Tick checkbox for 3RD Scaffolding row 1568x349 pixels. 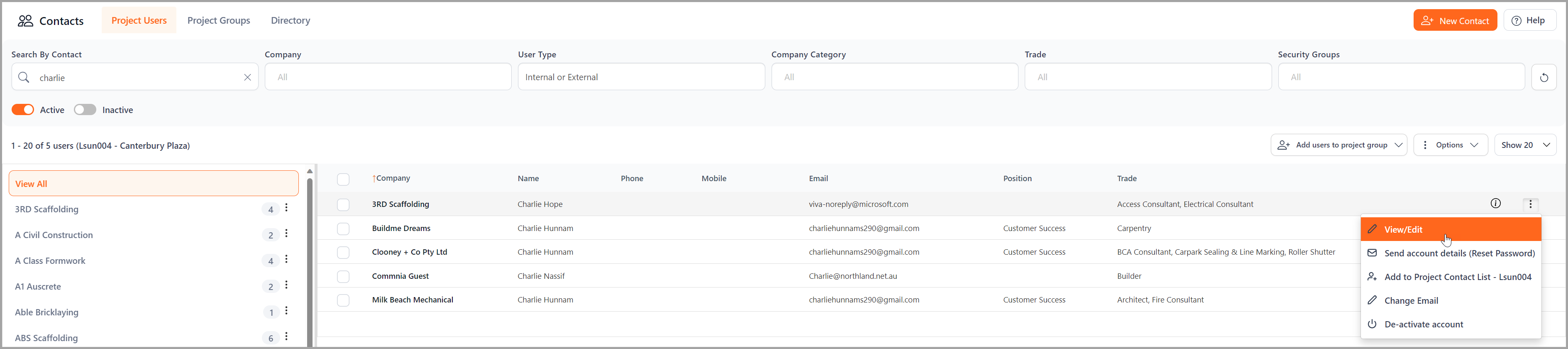pyautogui.click(x=343, y=205)
